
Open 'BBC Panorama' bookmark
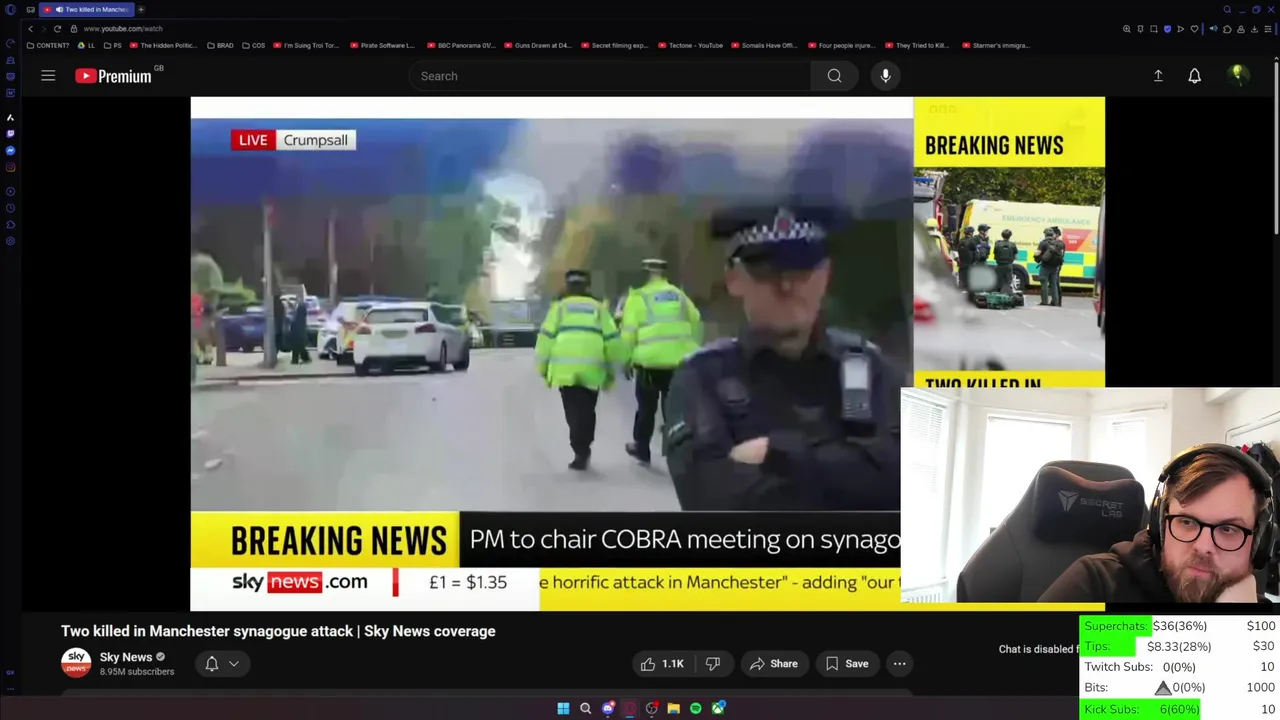click(460, 45)
